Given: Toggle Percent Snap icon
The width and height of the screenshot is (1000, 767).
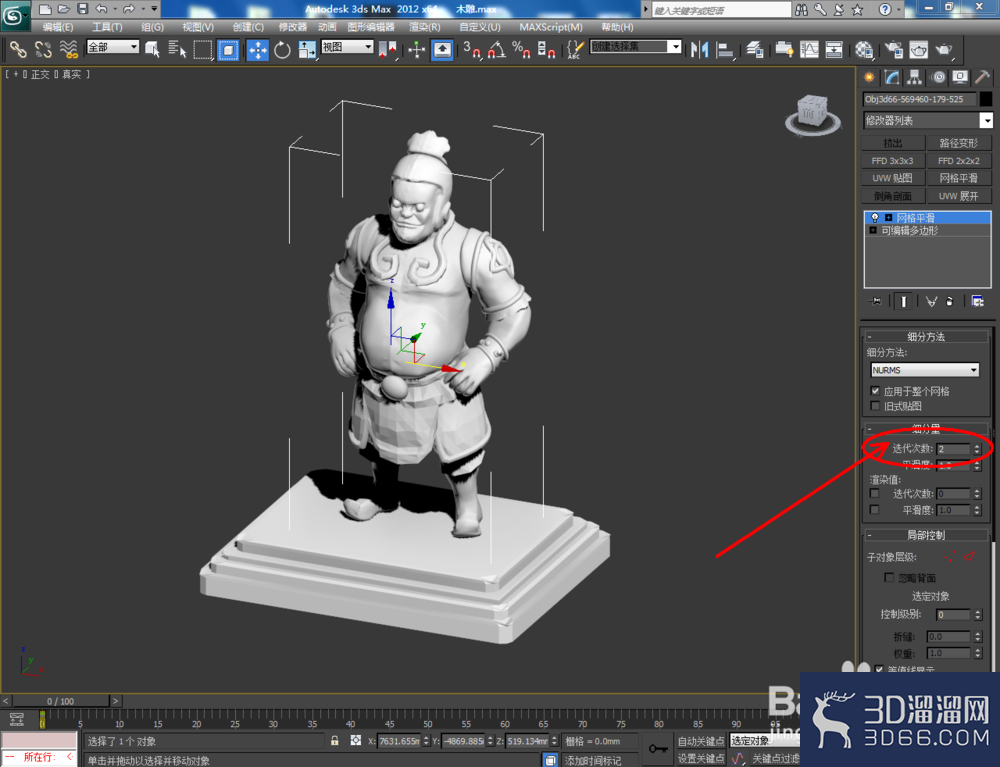Looking at the screenshot, I should tap(521, 49).
